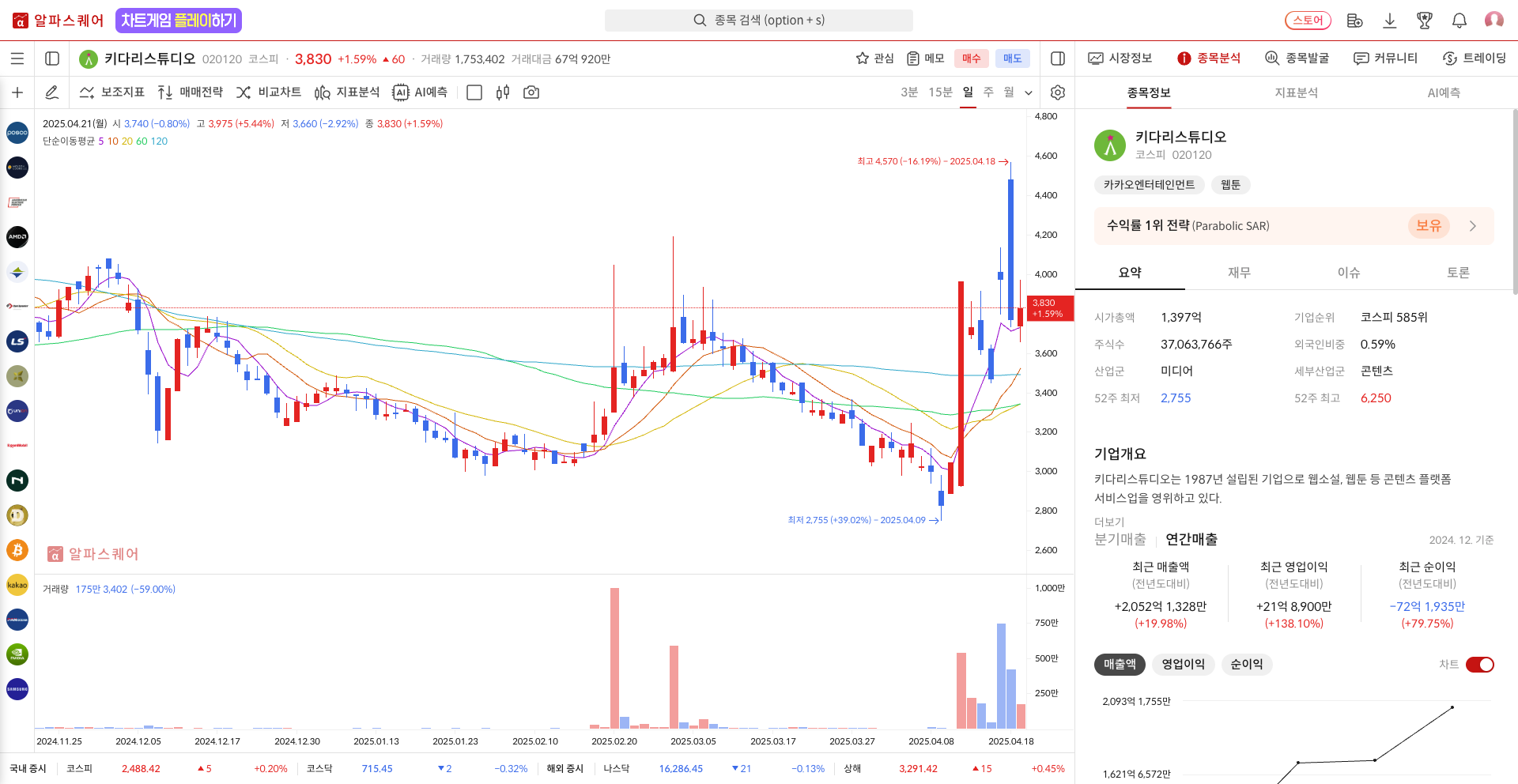Open the 메모 memo button

click(x=925, y=58)
